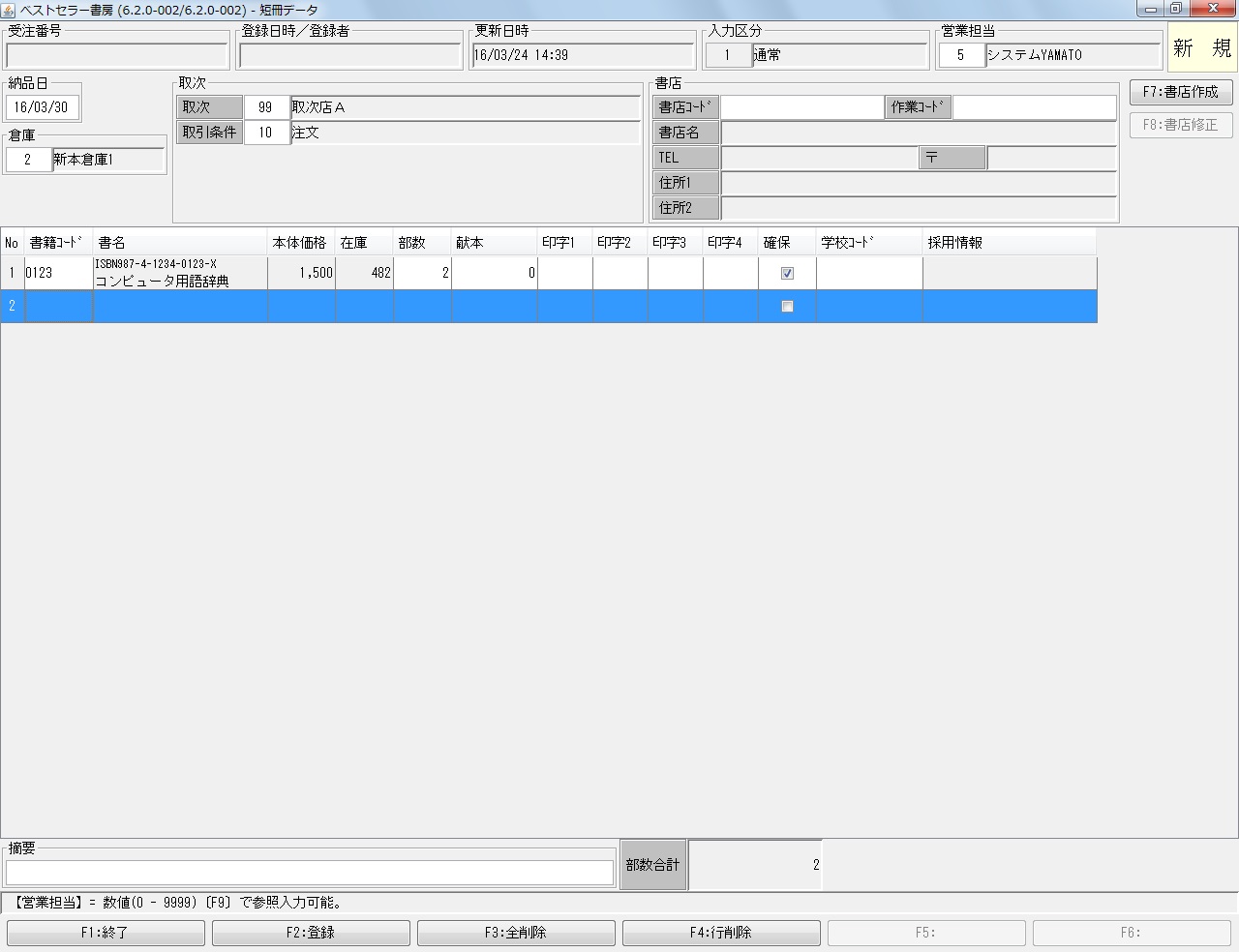
Task: Focus the 作業コード input field
Action: (1034, 107)
